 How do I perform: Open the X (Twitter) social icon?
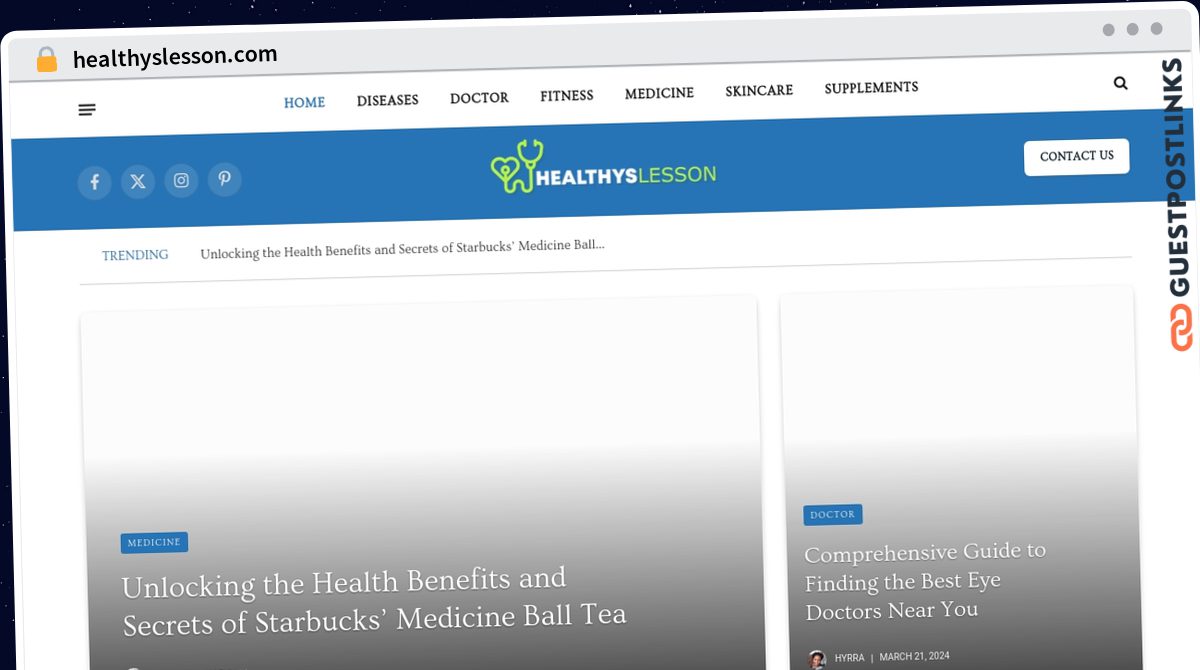(x=138, y=181)
